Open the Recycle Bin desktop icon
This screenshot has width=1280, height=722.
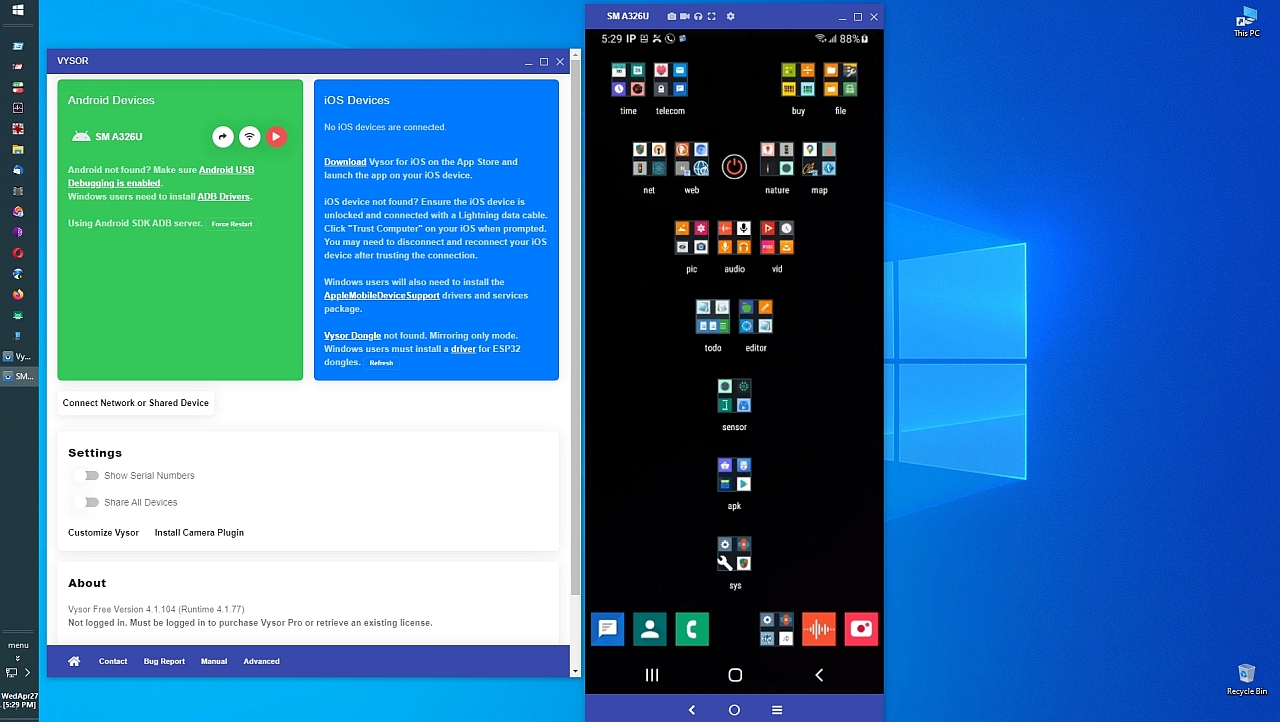[1247, 680]
